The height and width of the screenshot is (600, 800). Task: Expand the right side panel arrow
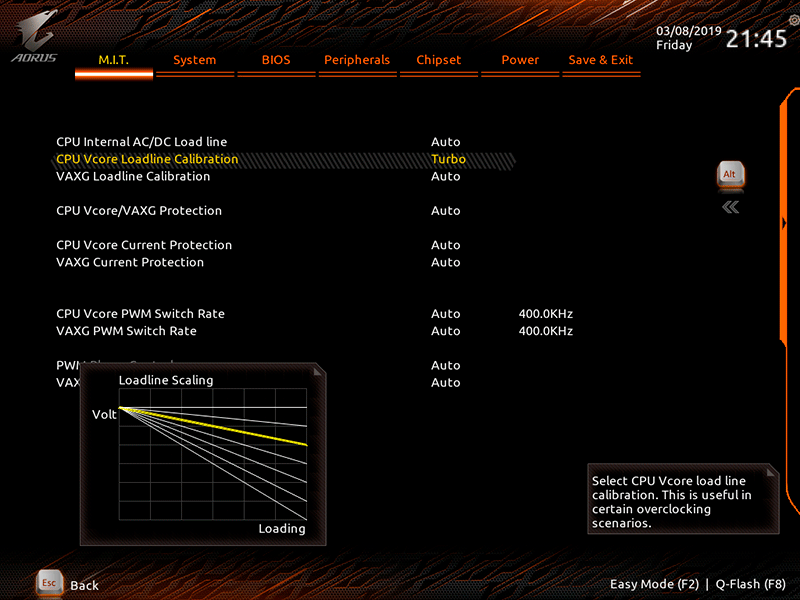click(784, 223)
